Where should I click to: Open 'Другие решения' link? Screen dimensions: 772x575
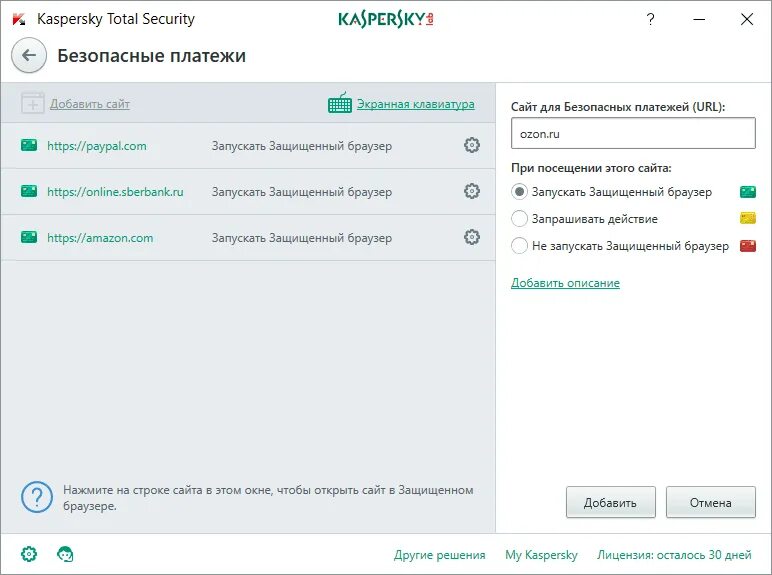coord(440,555)
